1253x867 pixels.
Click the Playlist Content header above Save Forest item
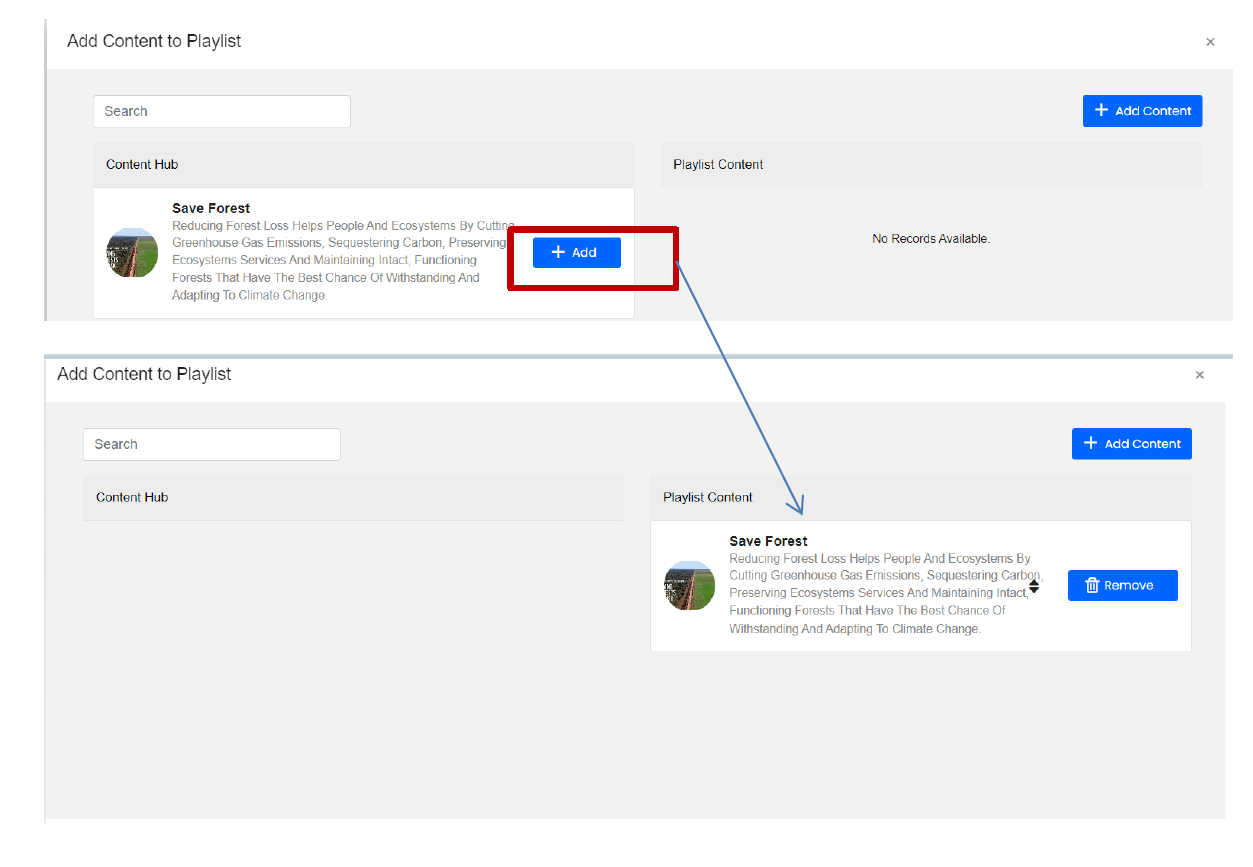coord(708,498)
